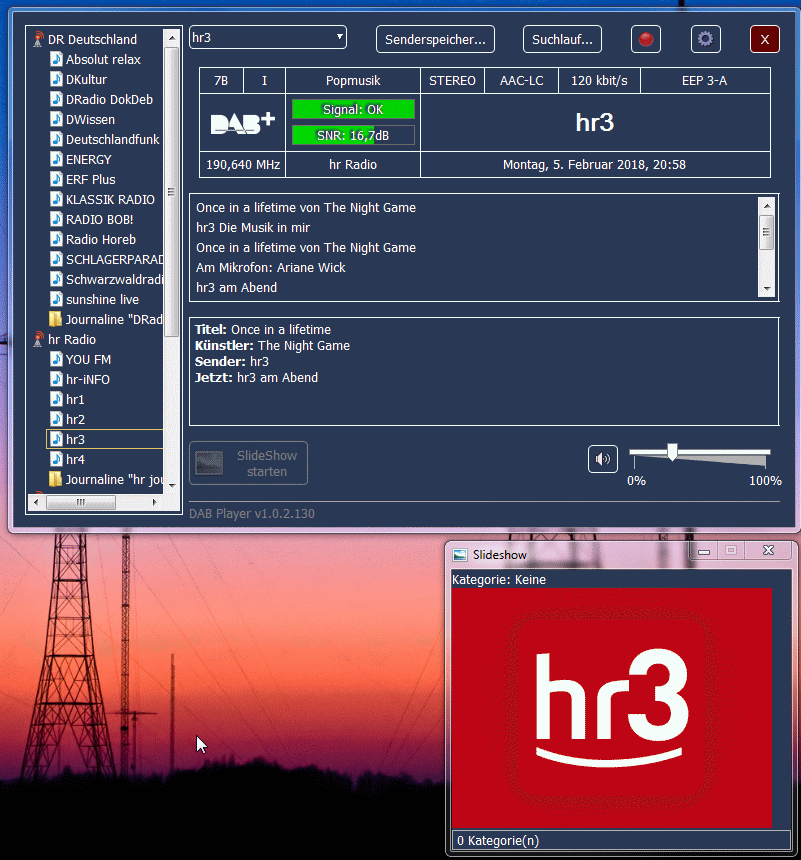Click 'Popmusik' genre cell
The height and width of the screenshot is (860, 801).
coord(353,81)
